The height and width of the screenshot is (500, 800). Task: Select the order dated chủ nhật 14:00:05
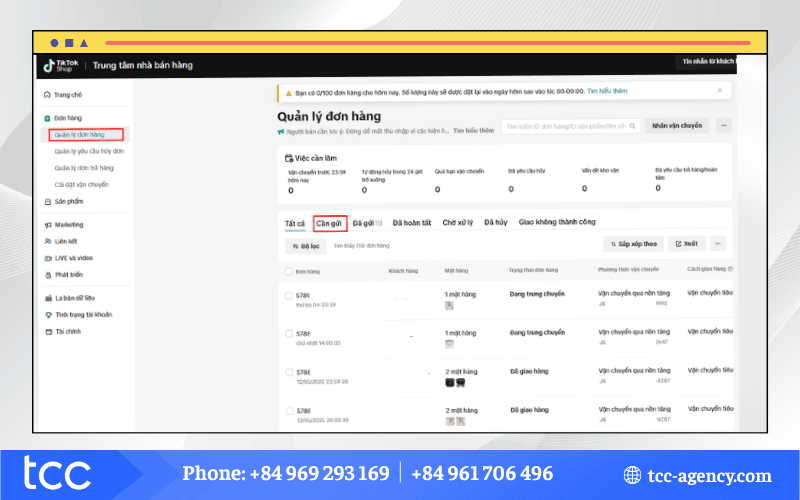(x=289, y=335)
